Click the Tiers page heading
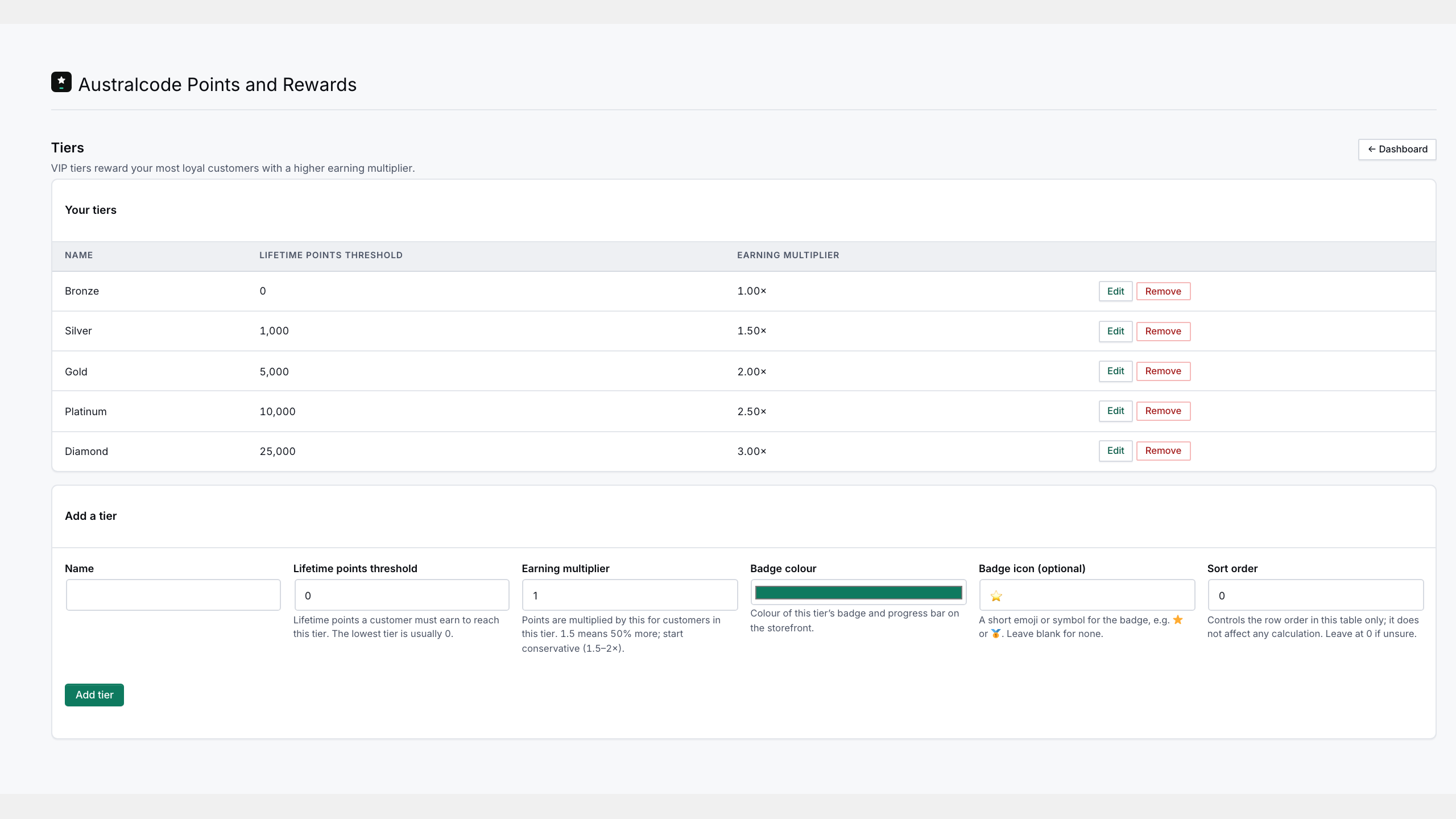The width and height of the screenshot is (1456, 819). (68, 148)
